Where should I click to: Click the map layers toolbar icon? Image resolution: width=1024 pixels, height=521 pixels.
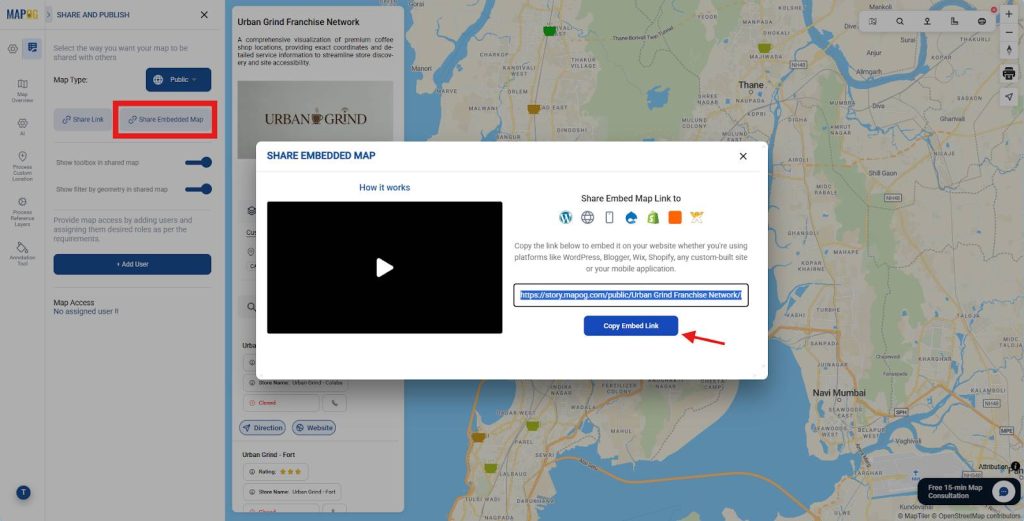pyautogui.click(x=872, y=22)
